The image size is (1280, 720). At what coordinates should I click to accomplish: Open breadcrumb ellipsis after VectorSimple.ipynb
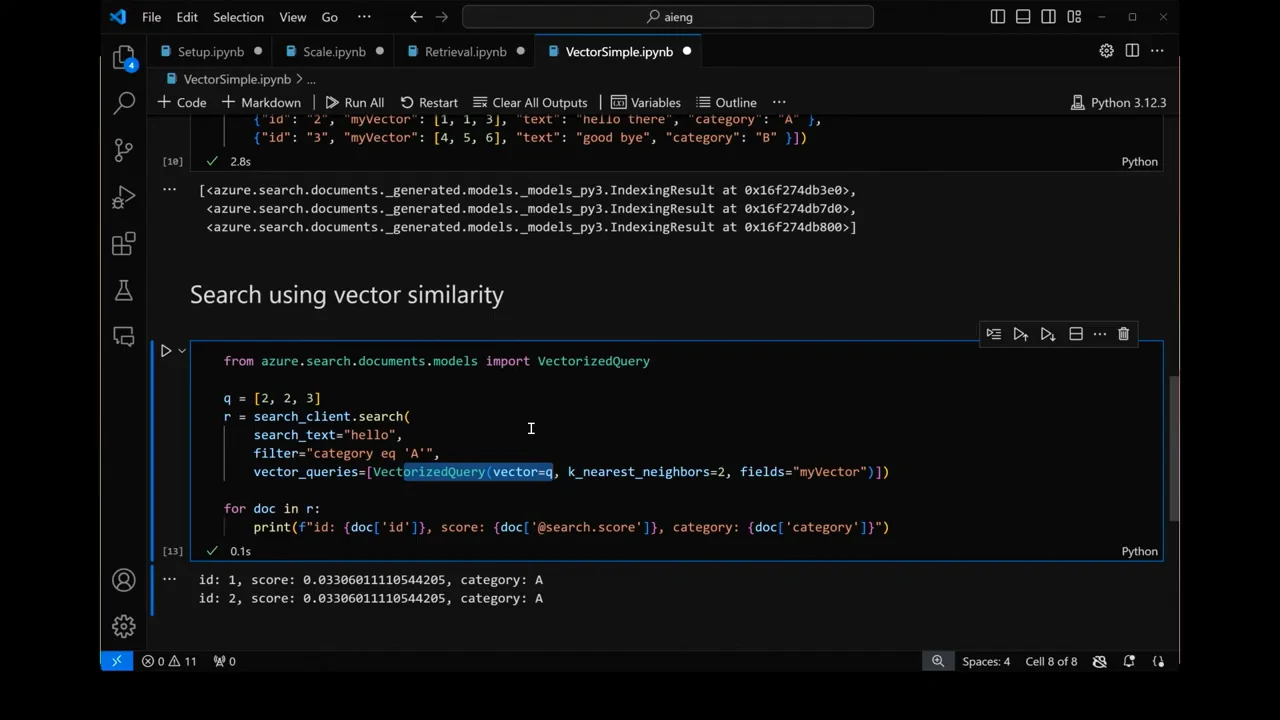coord(311,79)
